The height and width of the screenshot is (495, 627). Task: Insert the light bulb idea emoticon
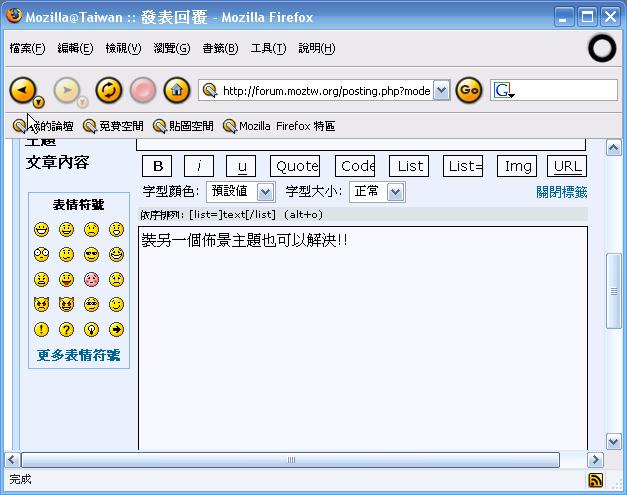click(91, 329)
